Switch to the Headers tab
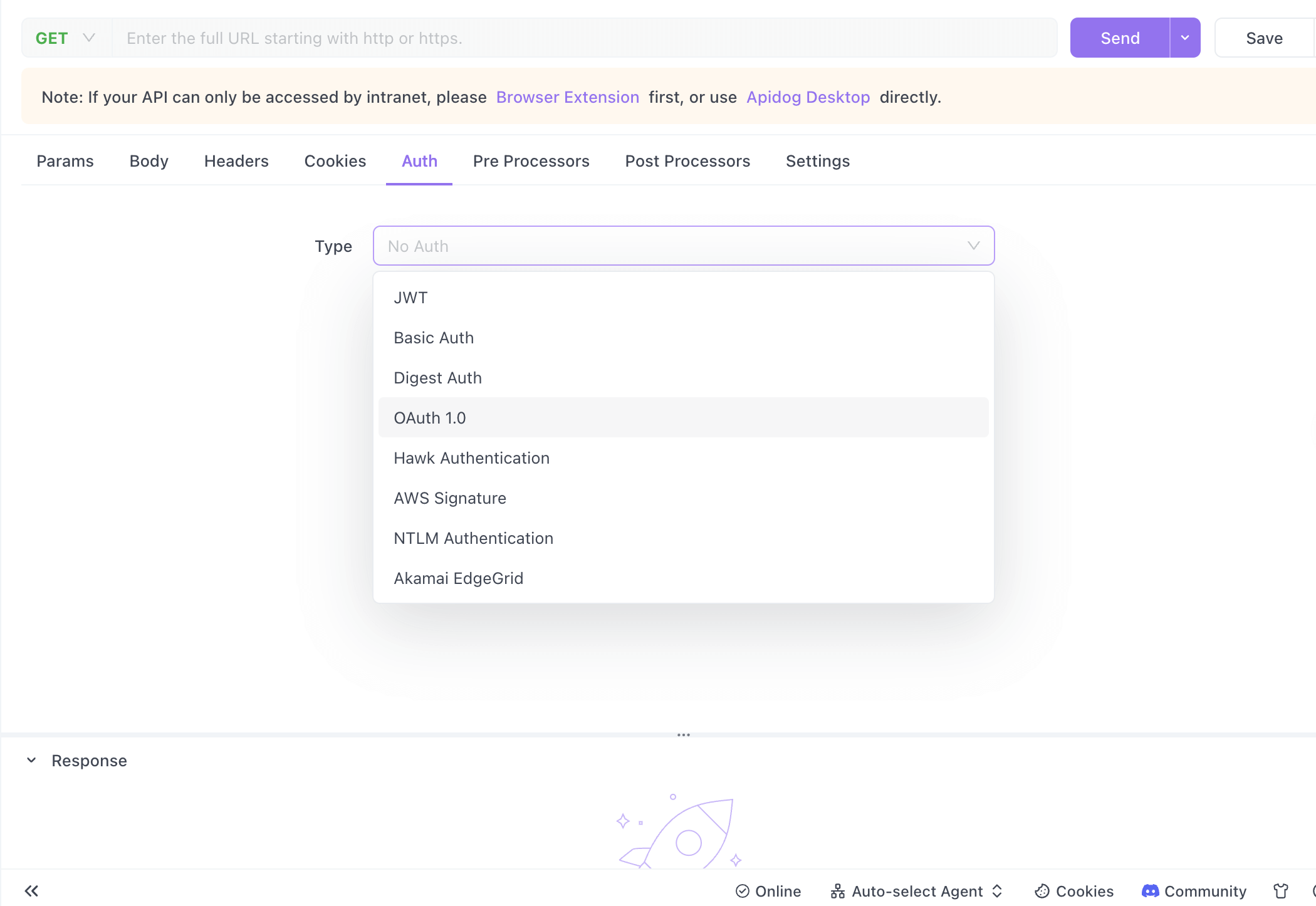1316x906 pixels. coord(236,161)
